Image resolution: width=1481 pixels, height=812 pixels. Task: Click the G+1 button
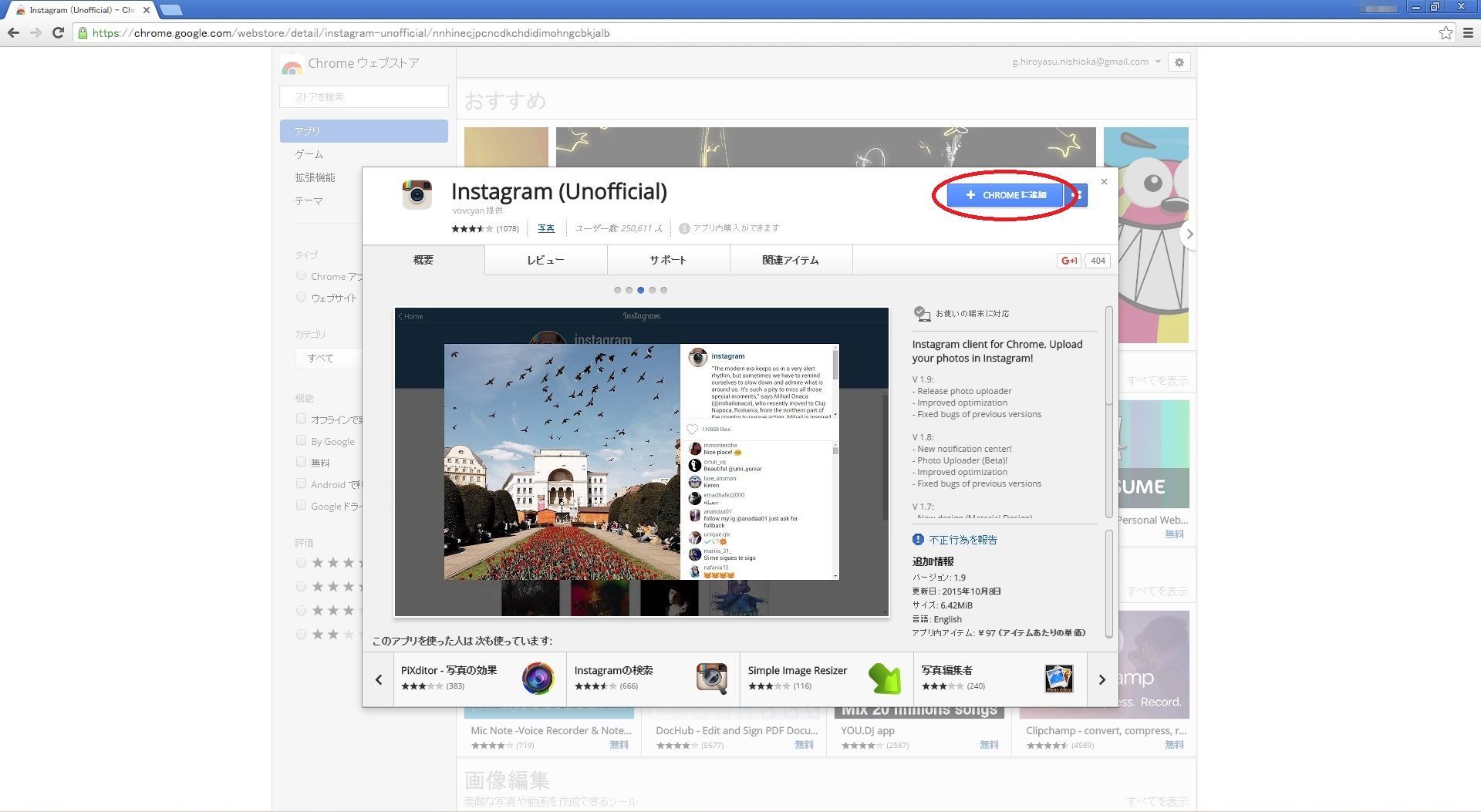pyautogui.click(x=1069, y=261)
